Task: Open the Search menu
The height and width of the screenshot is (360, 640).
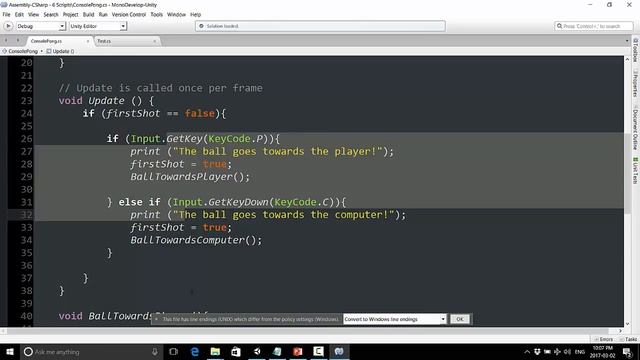Action: [51, 15]
